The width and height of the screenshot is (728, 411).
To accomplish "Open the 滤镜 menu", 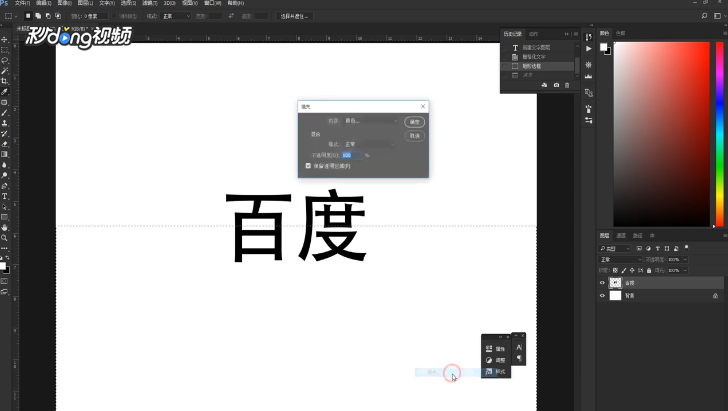I will click(x=150, y=3).
